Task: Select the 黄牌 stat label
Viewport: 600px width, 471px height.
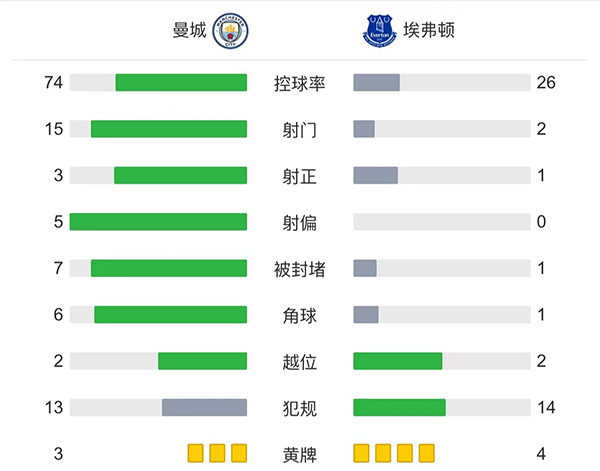Action: [x=300, y=454]
